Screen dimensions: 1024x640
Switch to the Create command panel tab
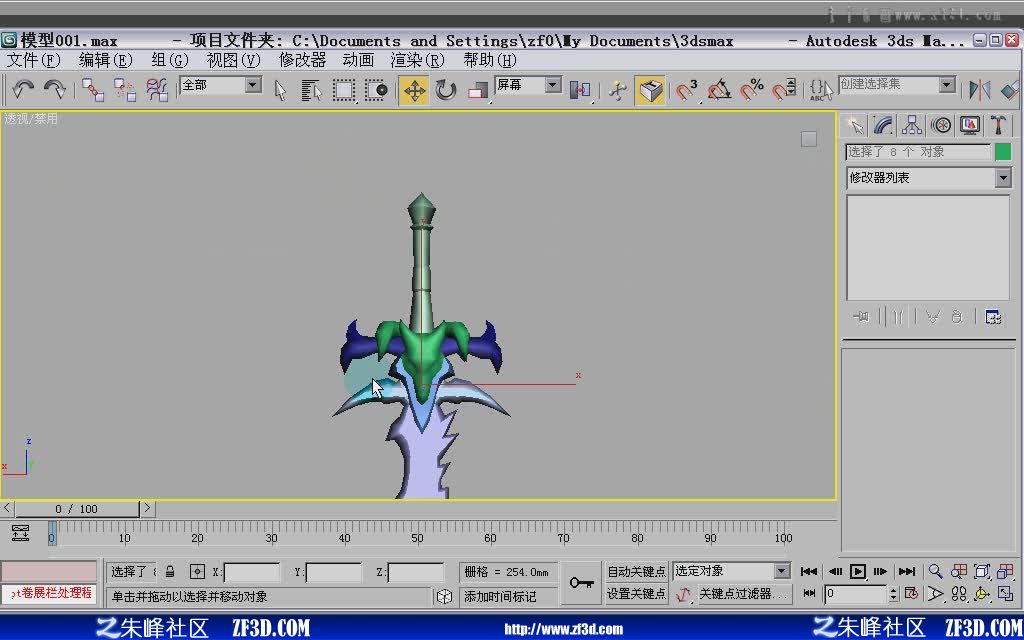pos(854,125)
